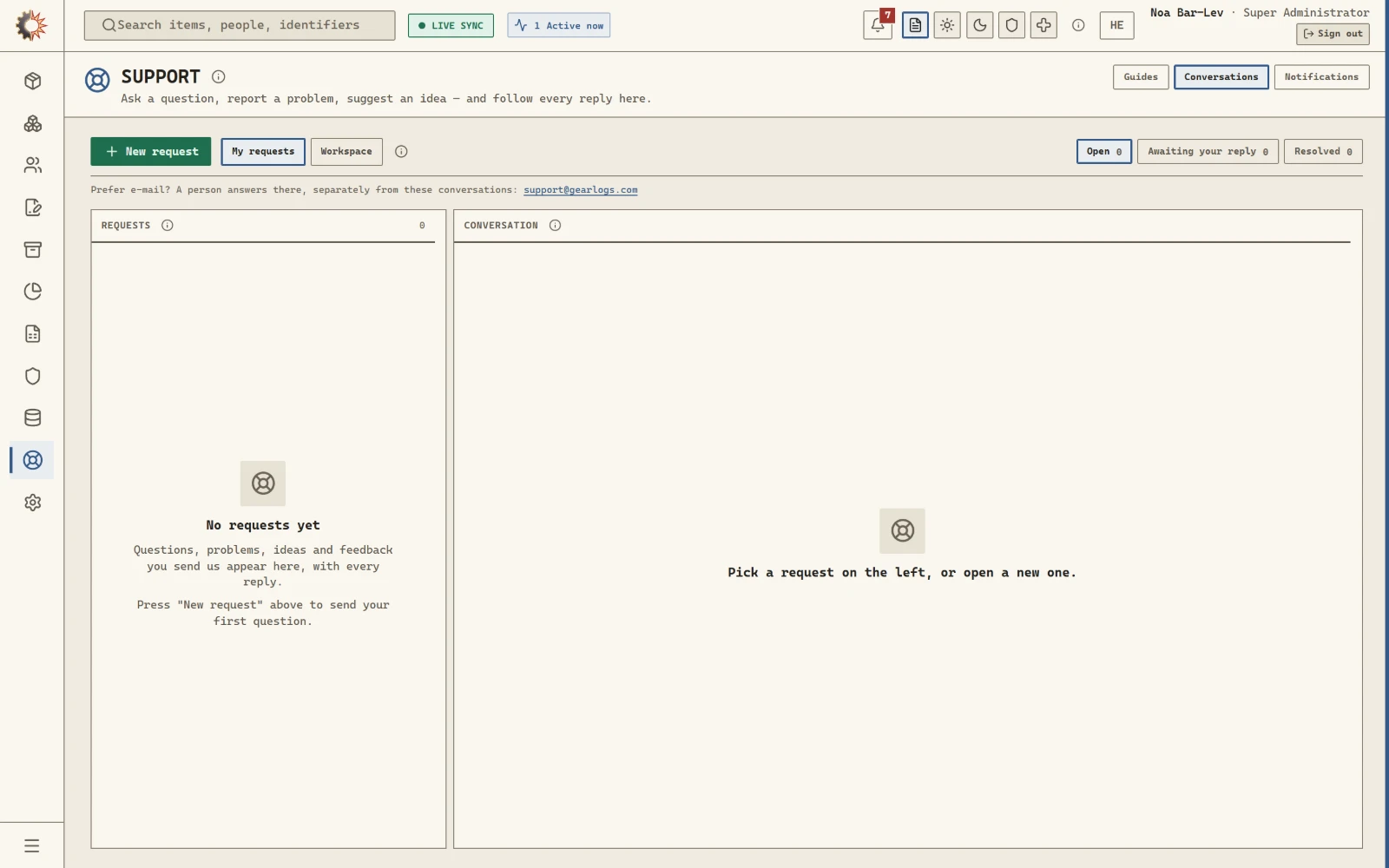Open the people icon in sidebar
This screenshot has width=1389, height=868.
tap(33, 165)
